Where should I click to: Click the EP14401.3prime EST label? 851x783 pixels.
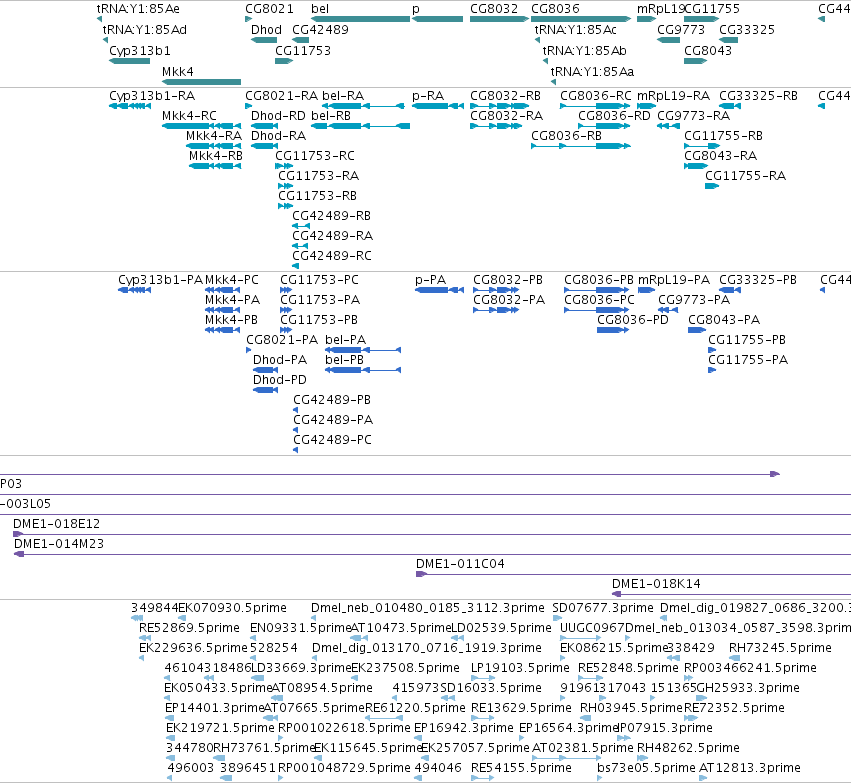click(x=214, y=708)
